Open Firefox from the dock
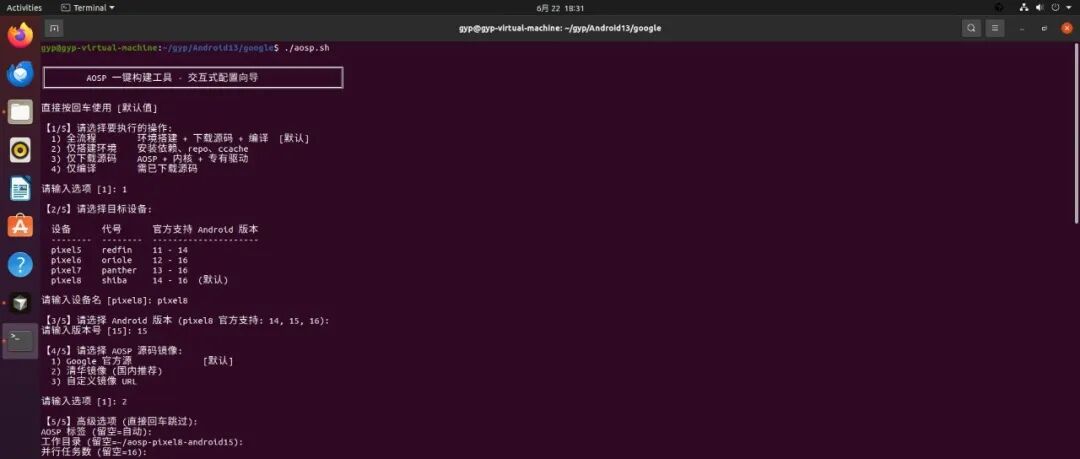Screen dimensions: 1080x459 21,34
